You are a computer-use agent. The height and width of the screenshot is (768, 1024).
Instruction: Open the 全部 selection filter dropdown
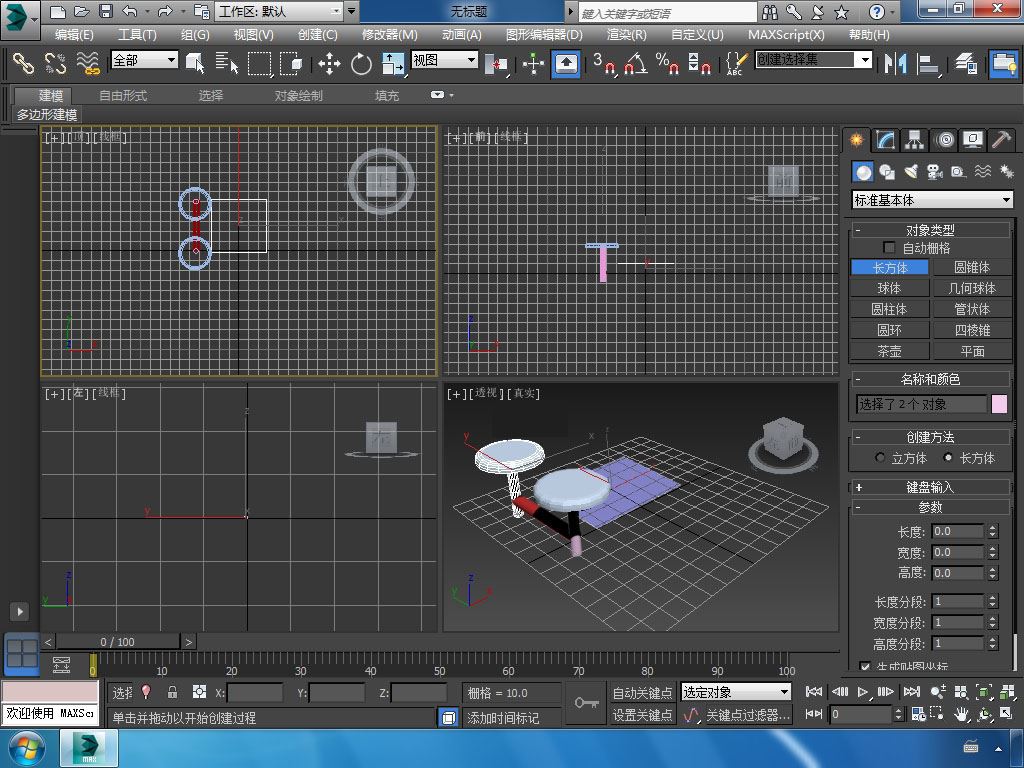click(144, 60)
